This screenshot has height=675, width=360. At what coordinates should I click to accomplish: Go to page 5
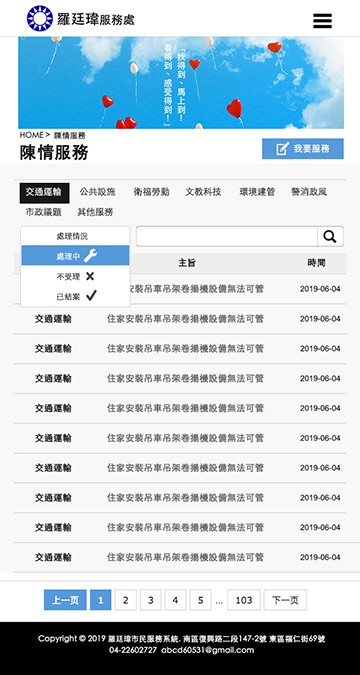tap(200, 600)
